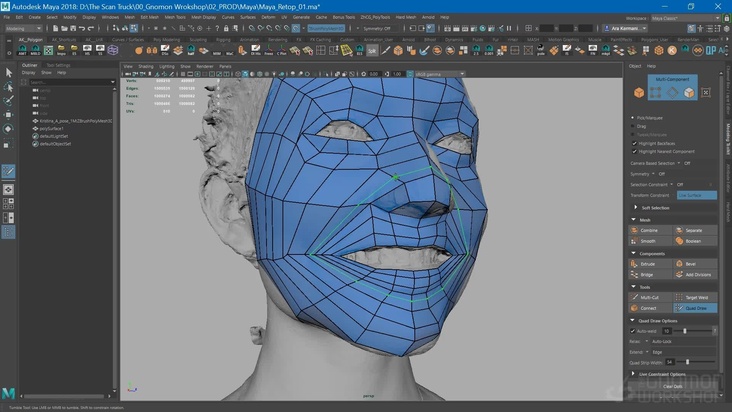Collapse the Mesh section in toolkit
The height and width of the screenshot is (412, 732).
[x=633, y=220]
